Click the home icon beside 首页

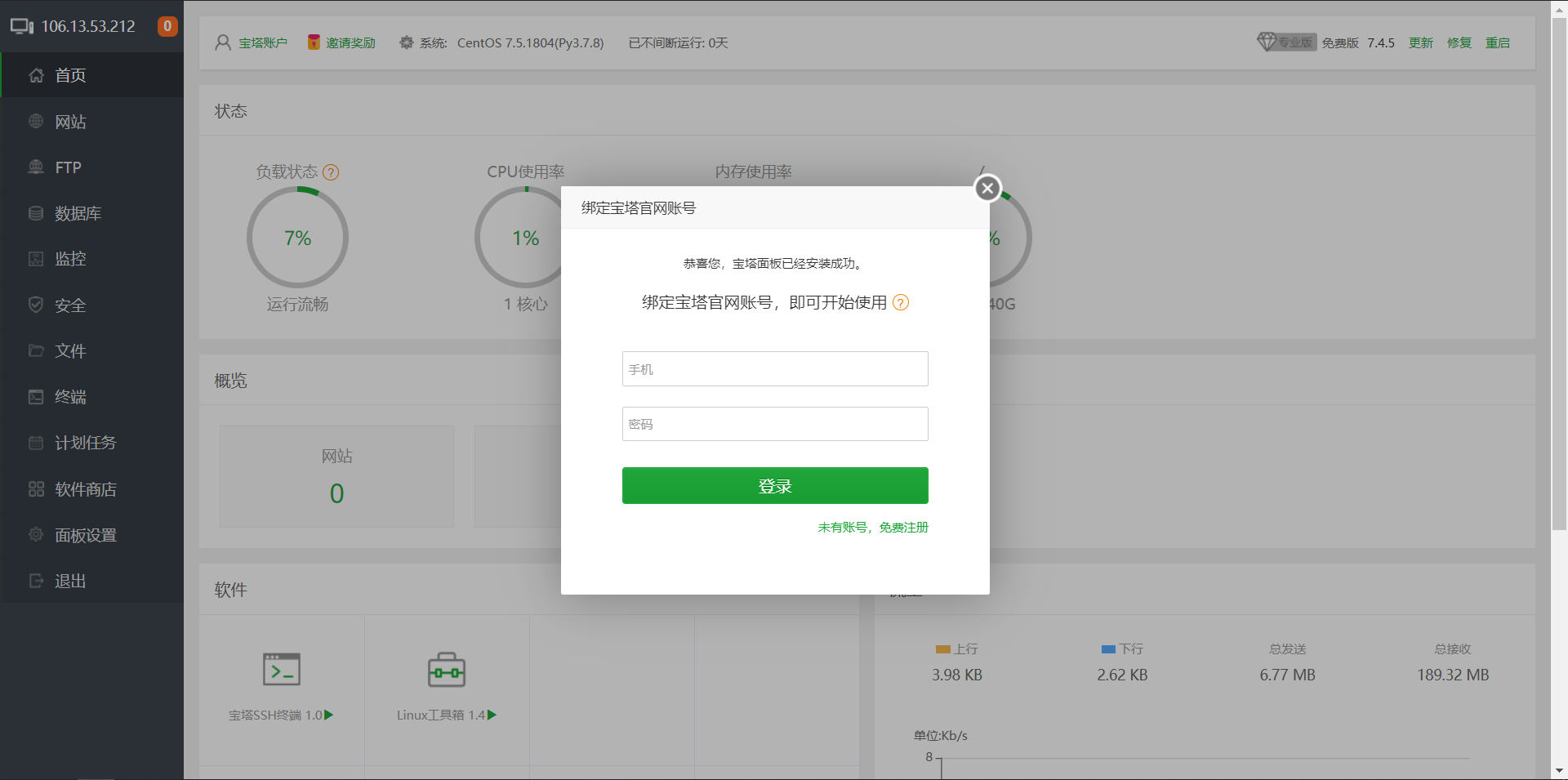pyautogui.click(x=36, y=75)
